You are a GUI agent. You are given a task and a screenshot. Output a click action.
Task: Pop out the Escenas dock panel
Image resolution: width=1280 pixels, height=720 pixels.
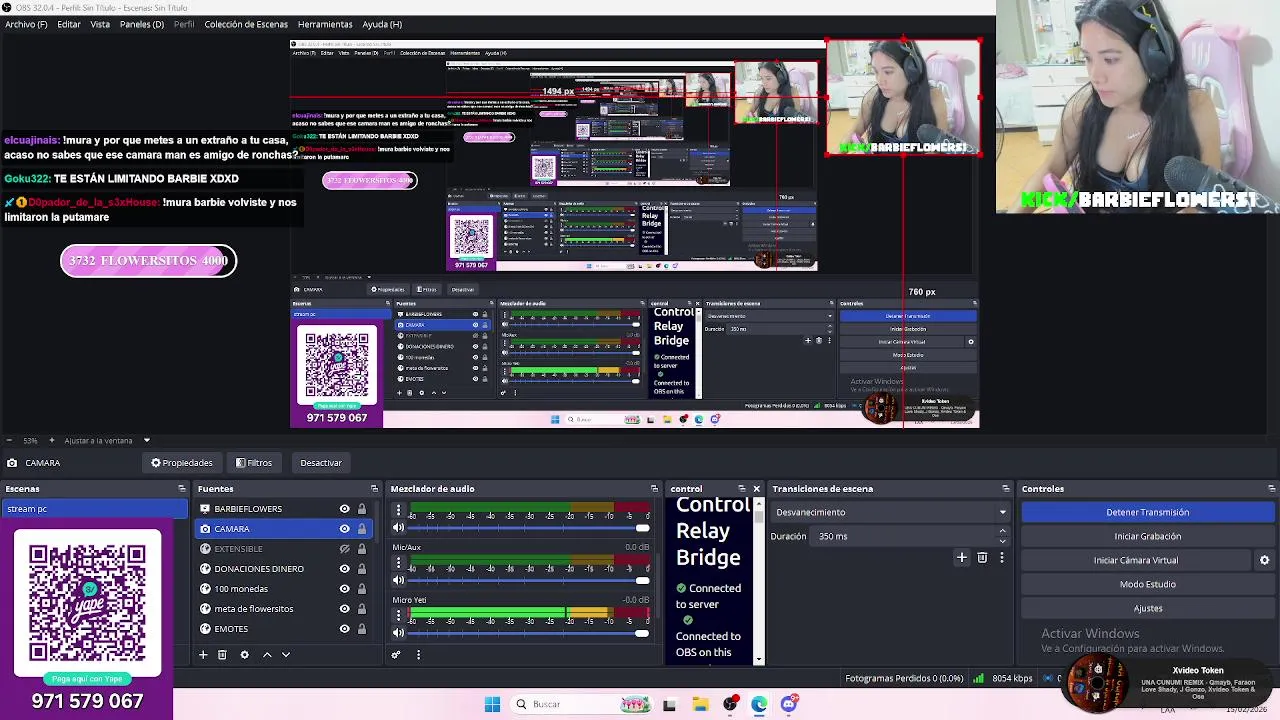(x=182, y=489)
